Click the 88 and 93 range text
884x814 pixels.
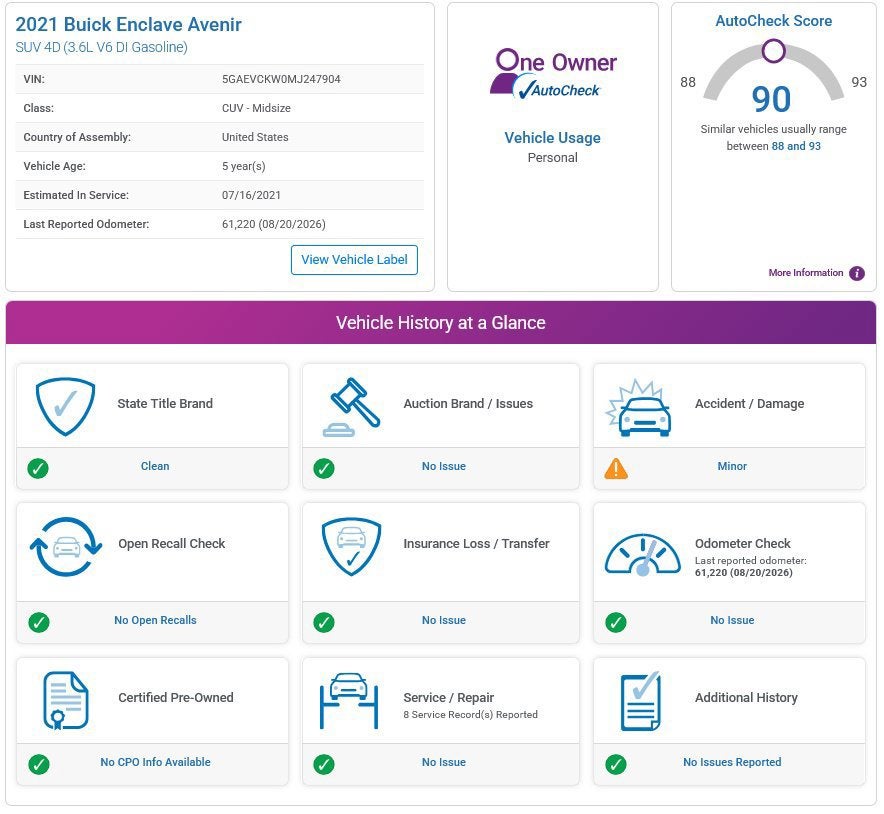(796, 147)
